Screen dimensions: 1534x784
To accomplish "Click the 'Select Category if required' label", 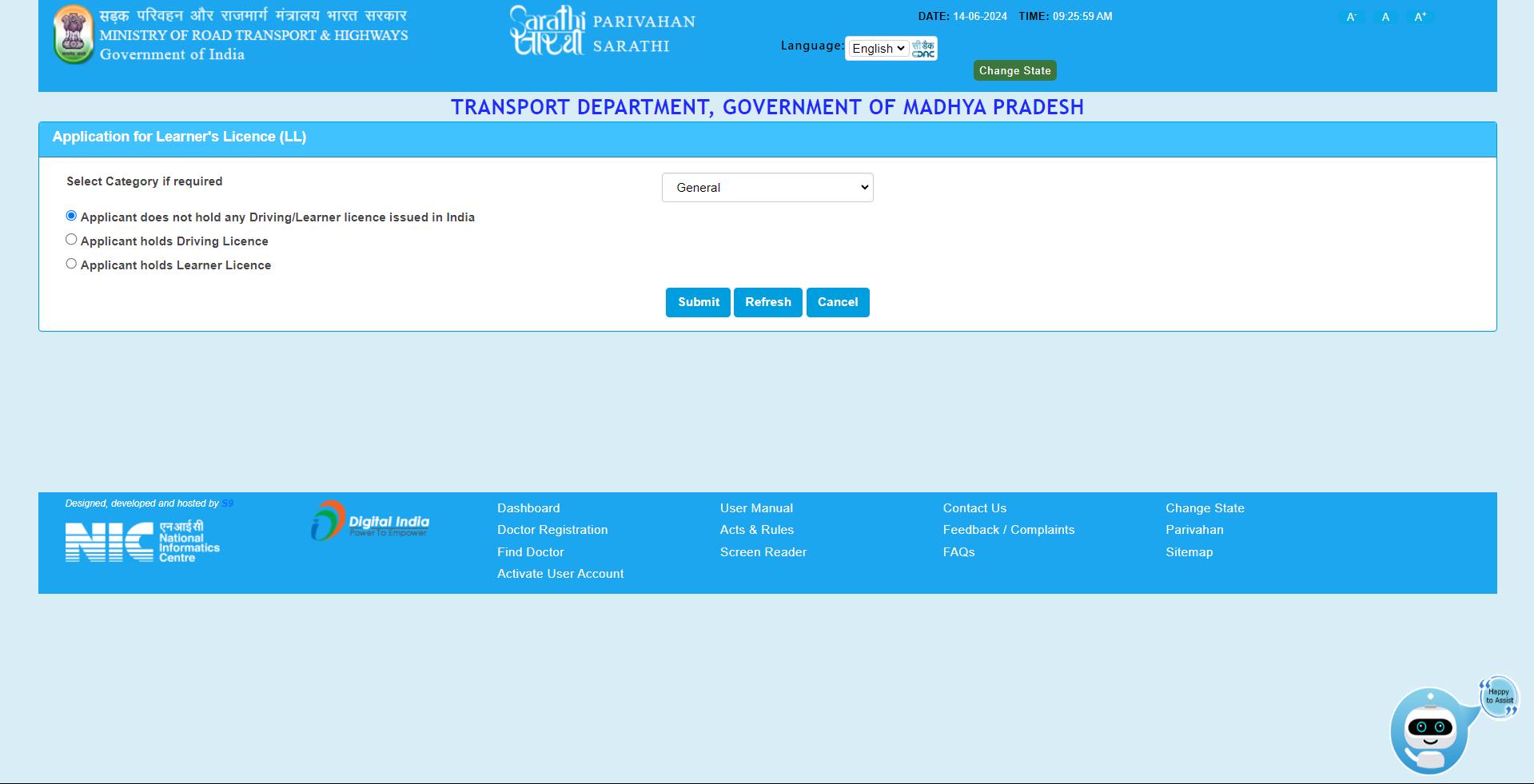I will coord(145,181).
